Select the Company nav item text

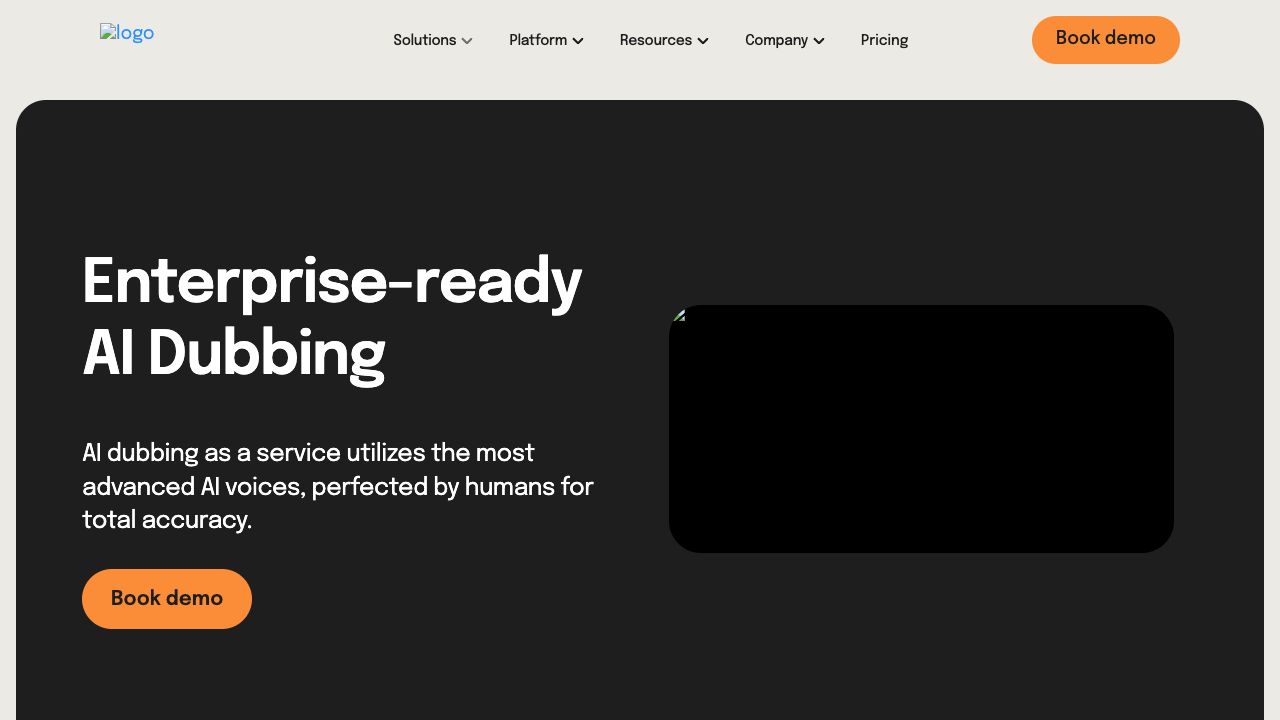point(776,40)
